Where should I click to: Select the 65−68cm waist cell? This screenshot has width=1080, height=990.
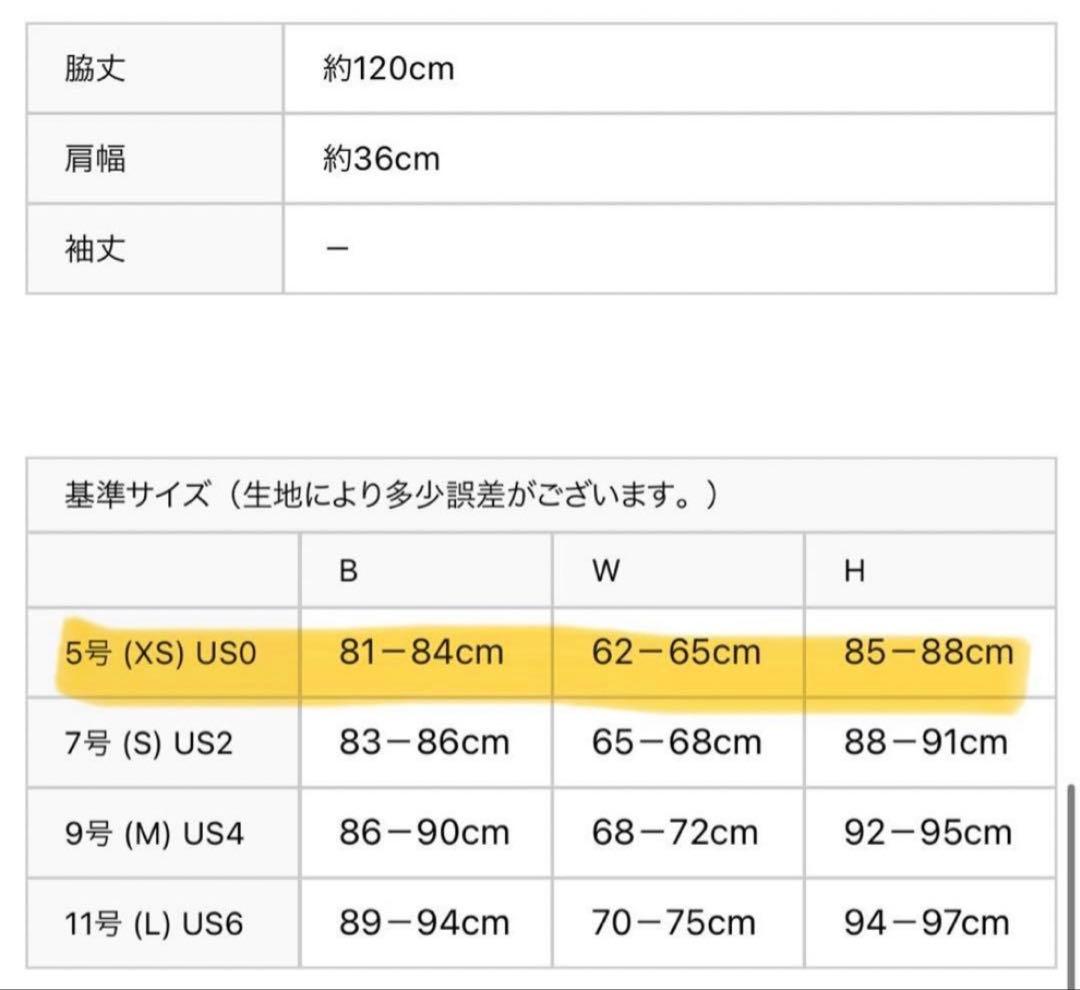click(676, 743)
